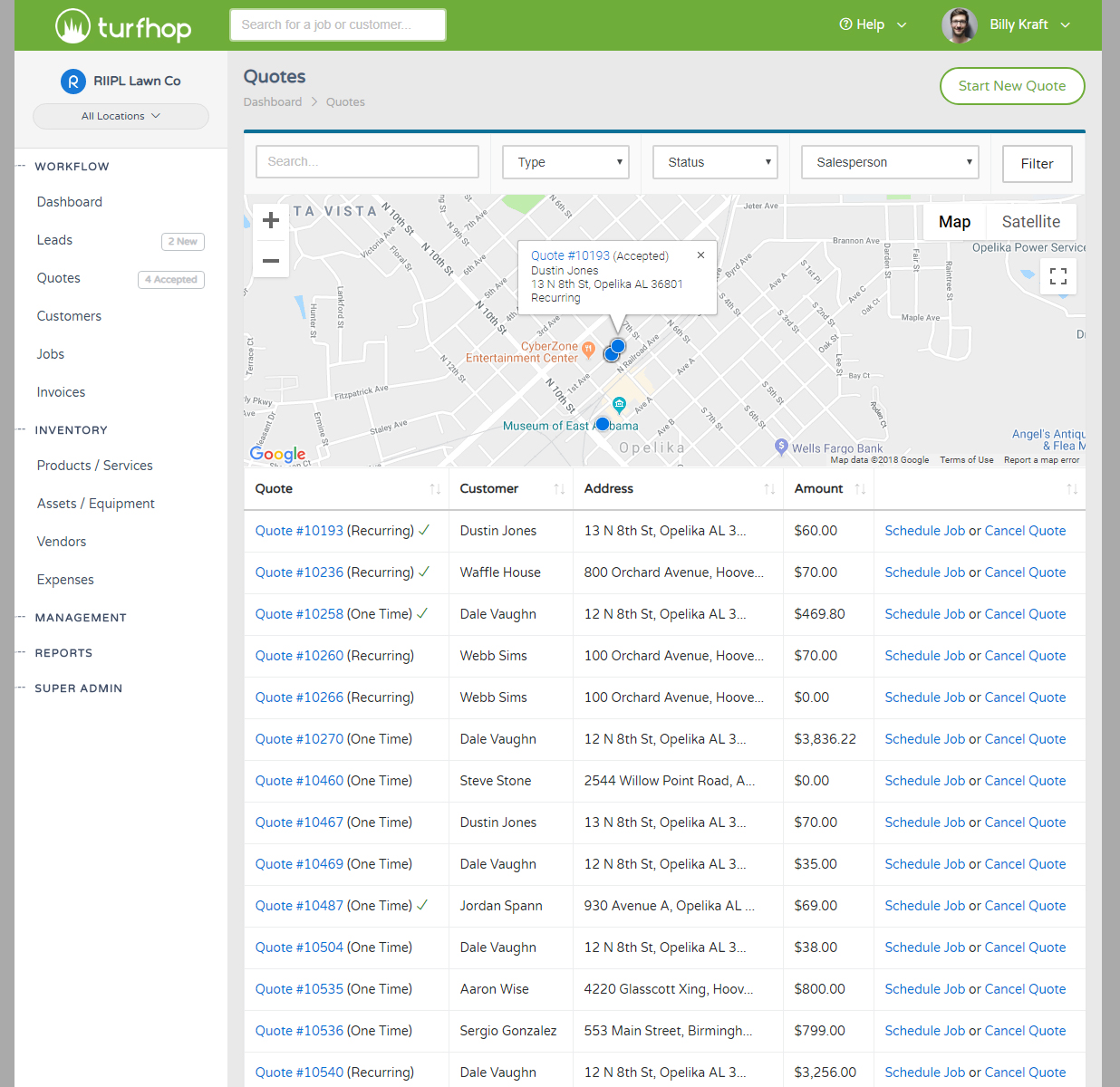Open Leads in sidebar

point(54,240)
